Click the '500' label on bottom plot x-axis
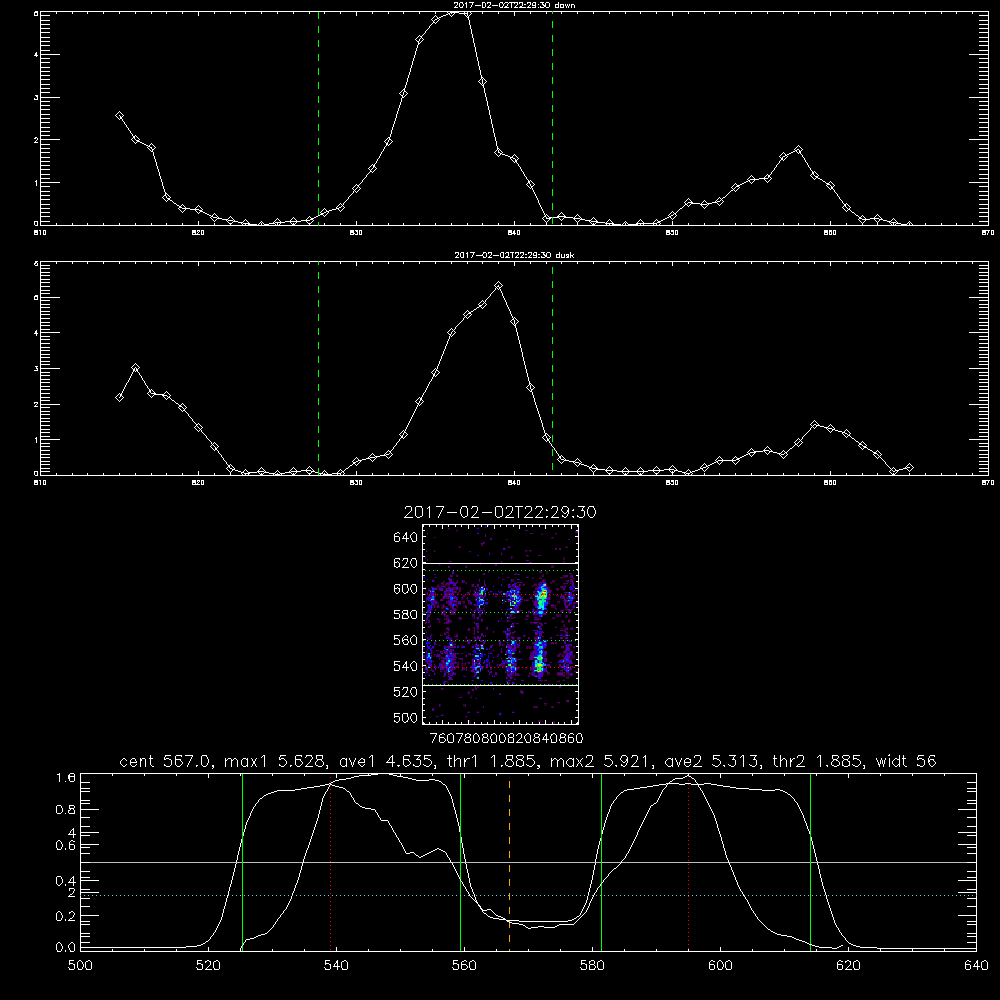Viewport: 1000px width, 1000px height. (80, 966)
